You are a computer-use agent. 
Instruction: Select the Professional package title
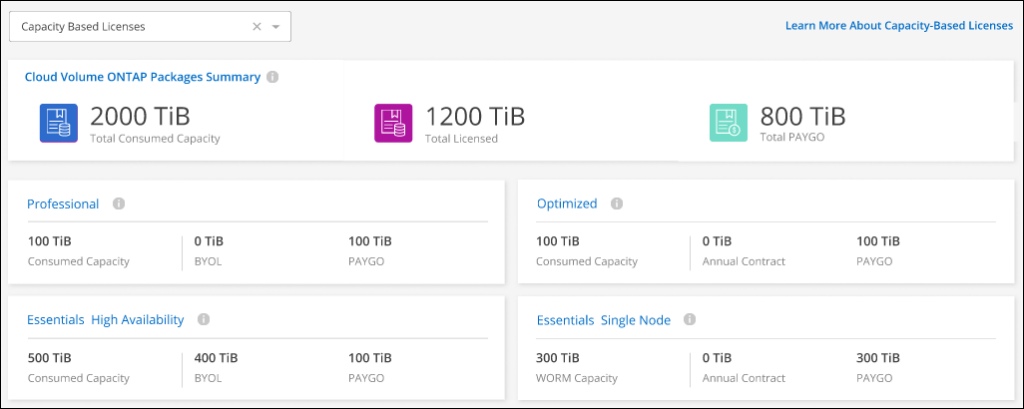click(x=62, y=204)
